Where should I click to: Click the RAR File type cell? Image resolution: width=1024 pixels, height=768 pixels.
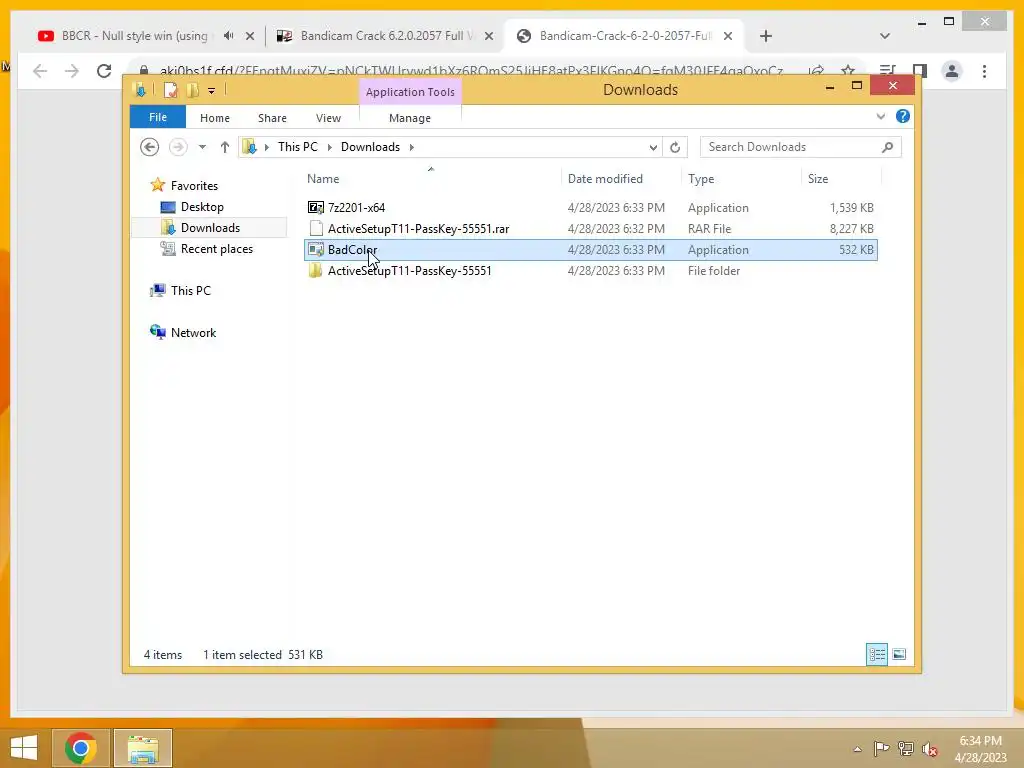(709, 229)
